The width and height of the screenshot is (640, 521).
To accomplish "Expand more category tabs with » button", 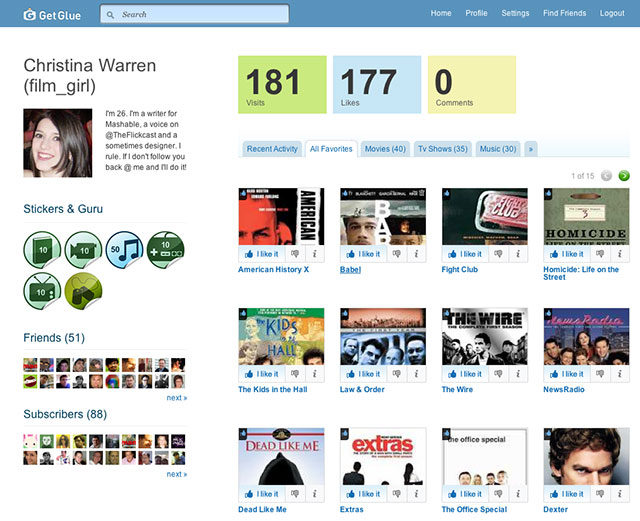I will (531, 149).
